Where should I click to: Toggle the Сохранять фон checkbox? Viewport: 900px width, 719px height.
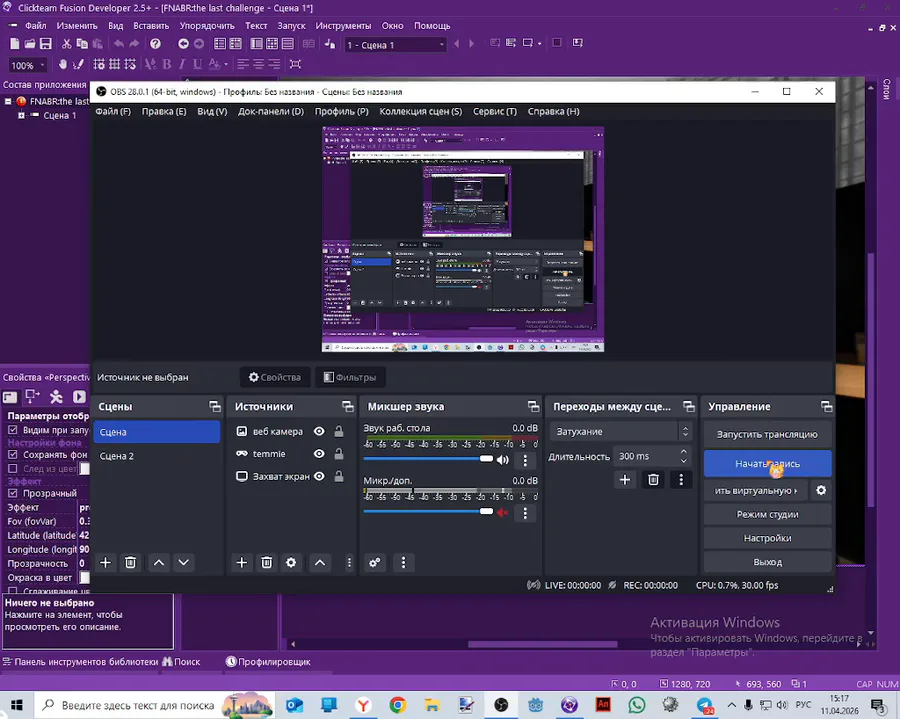coord(13,454)
